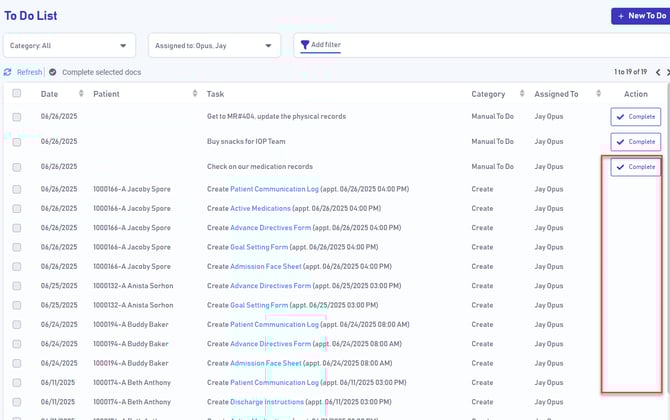The image size is (670, 420).
Task: Select checkbox for Anista Sorhon Advance Directives row
Action: click(17, 286)
